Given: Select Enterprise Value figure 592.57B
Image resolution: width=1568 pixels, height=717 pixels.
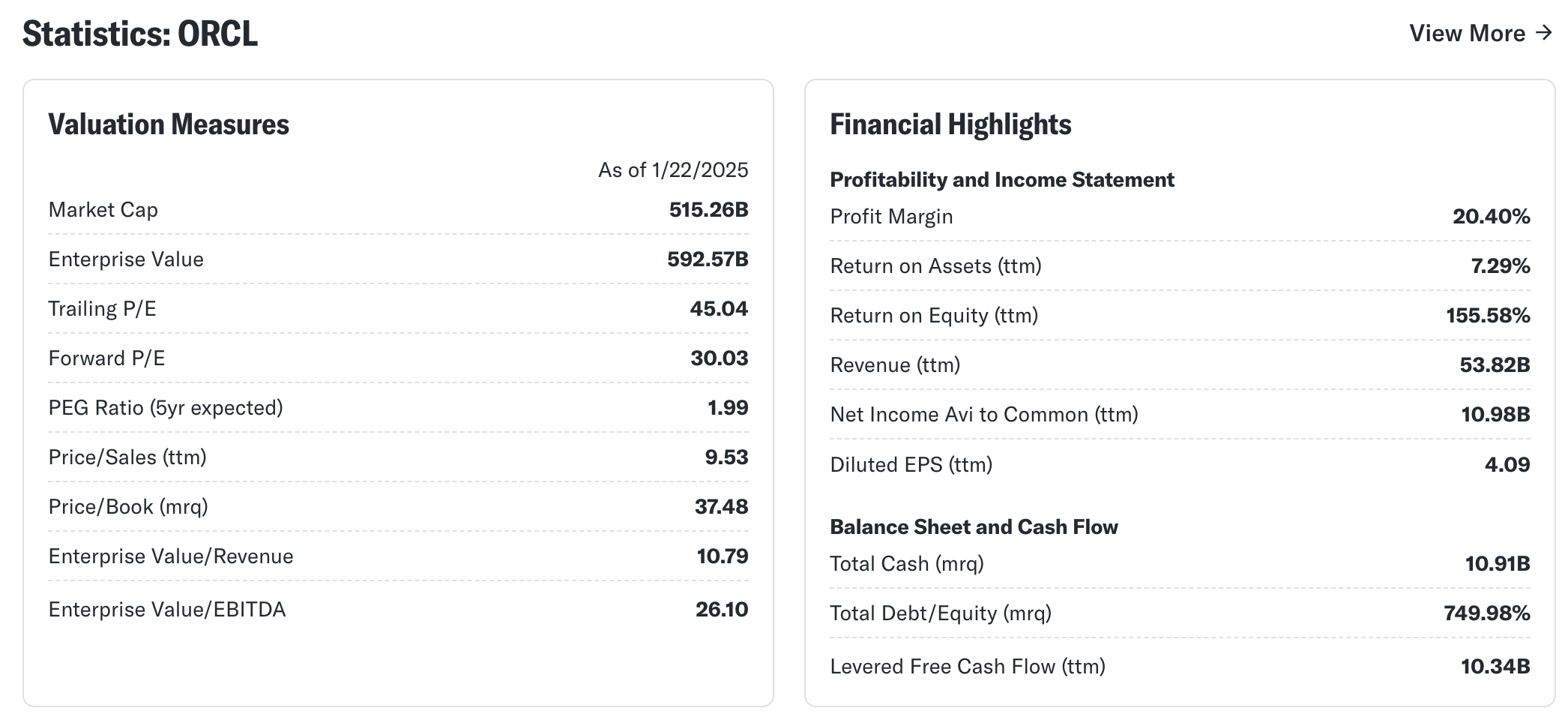Looking at the screenshot, I should point(708,259).
